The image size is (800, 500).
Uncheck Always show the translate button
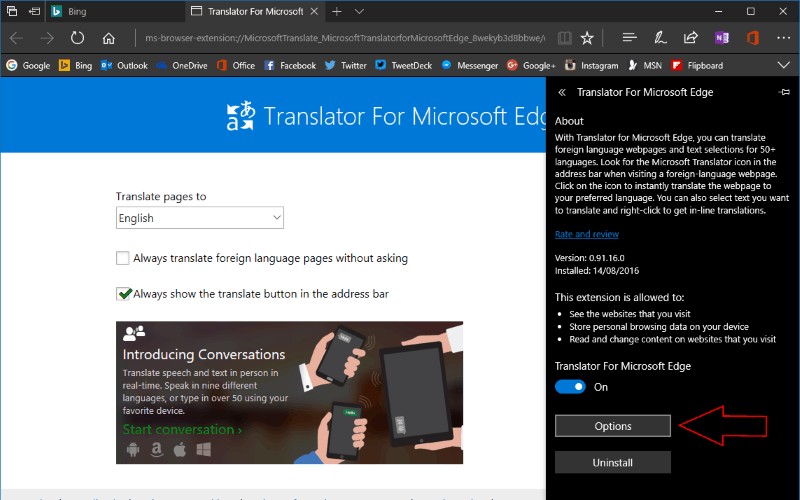click(x=123, y=294)
